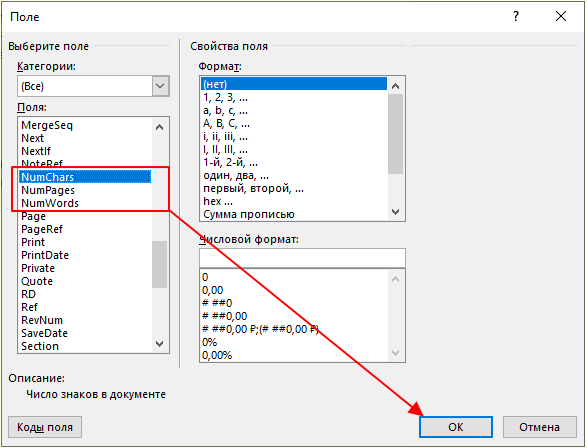This screenshot has height=448, width=587.
Task: Select NumWords field
Action: [x=50, y=203]
